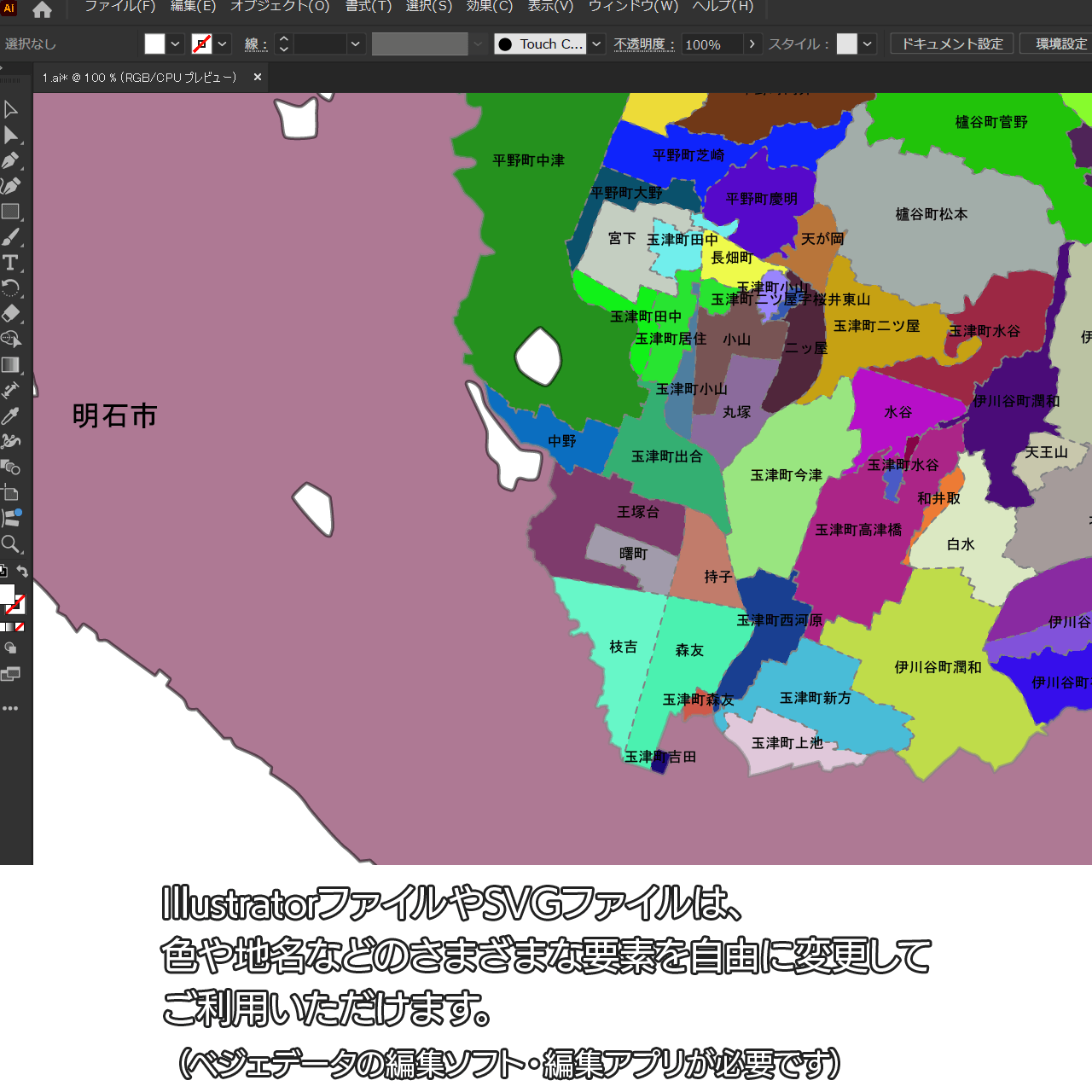Swap fill and stroke colors
This screenshot has width=1092, height=1092.
click(x=23, y=572)
